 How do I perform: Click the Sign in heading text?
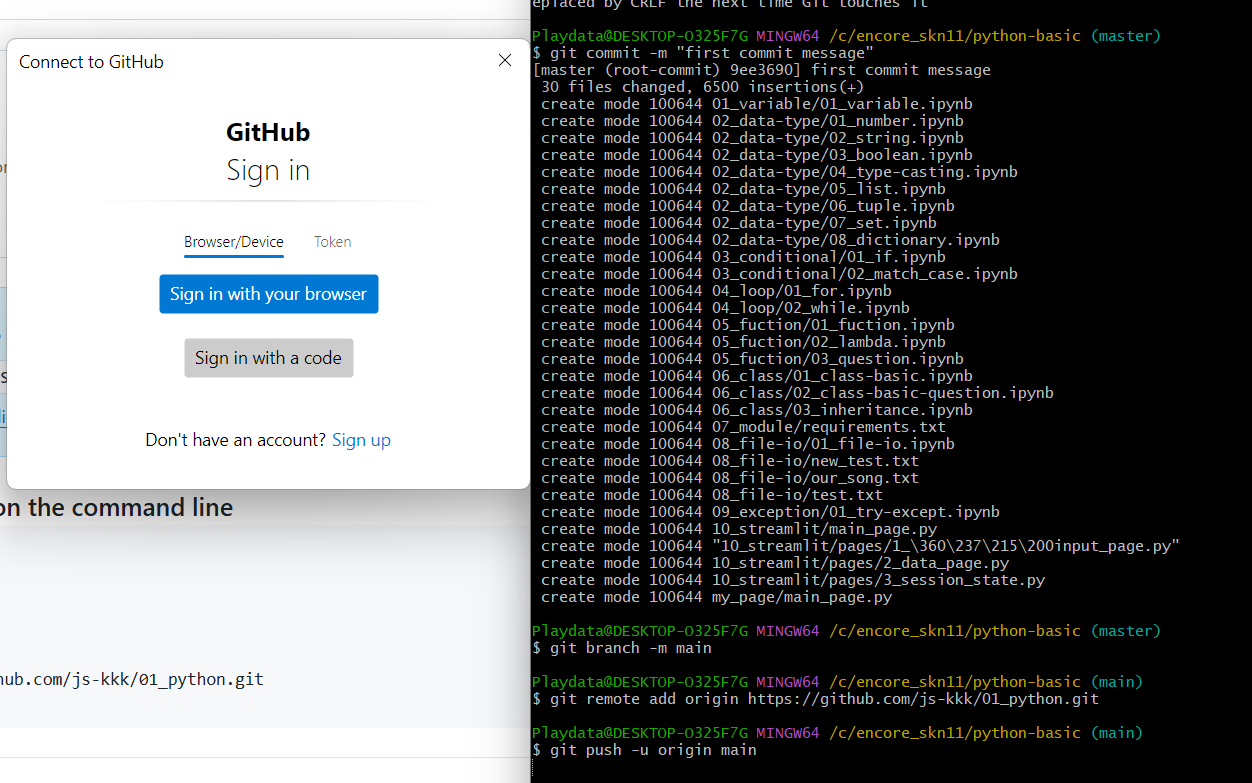pyautogui.click(x=268, y=170)
